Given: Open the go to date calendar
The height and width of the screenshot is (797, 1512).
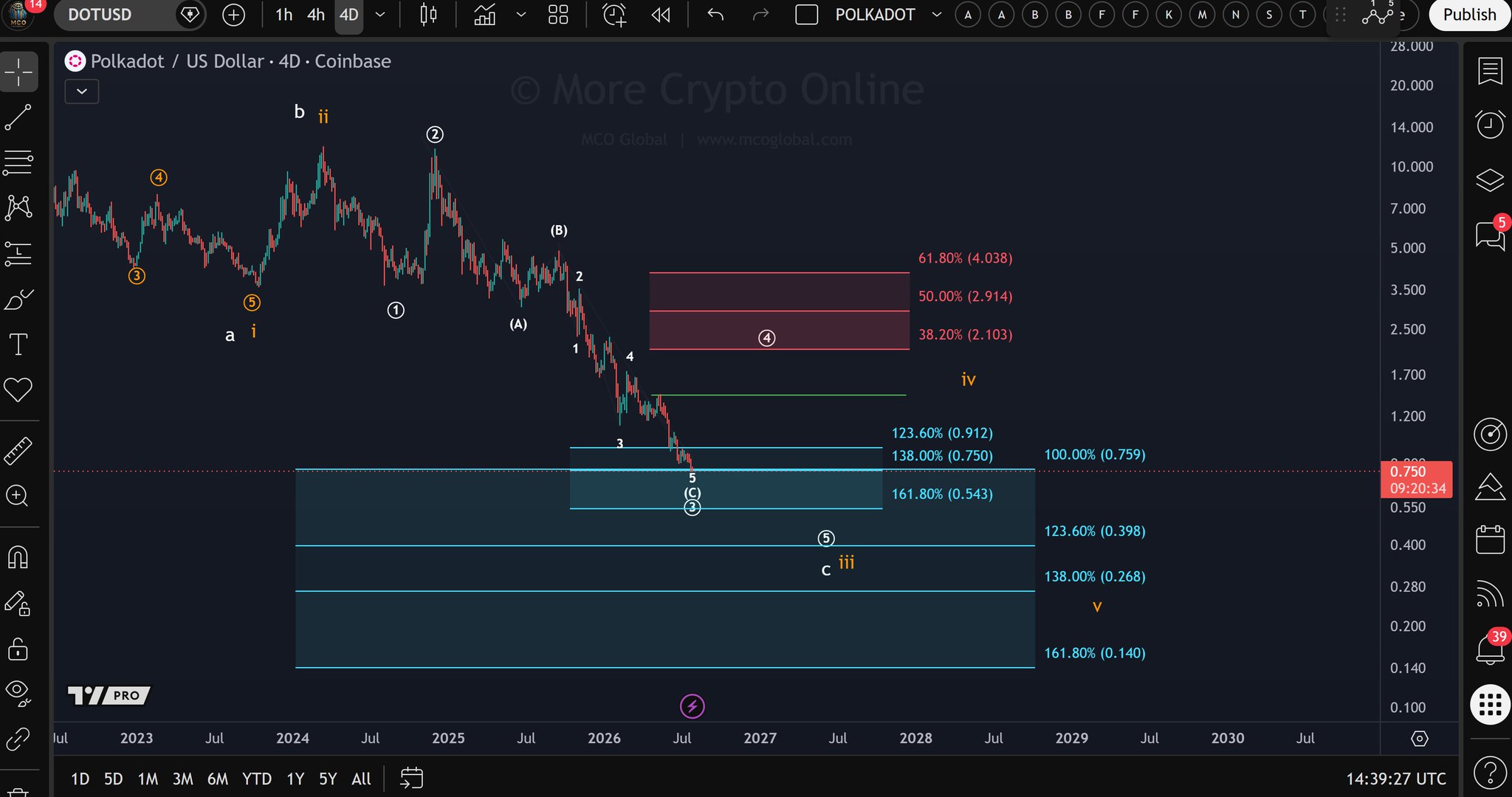Looking at the screenshot, I should coord(411,778).
